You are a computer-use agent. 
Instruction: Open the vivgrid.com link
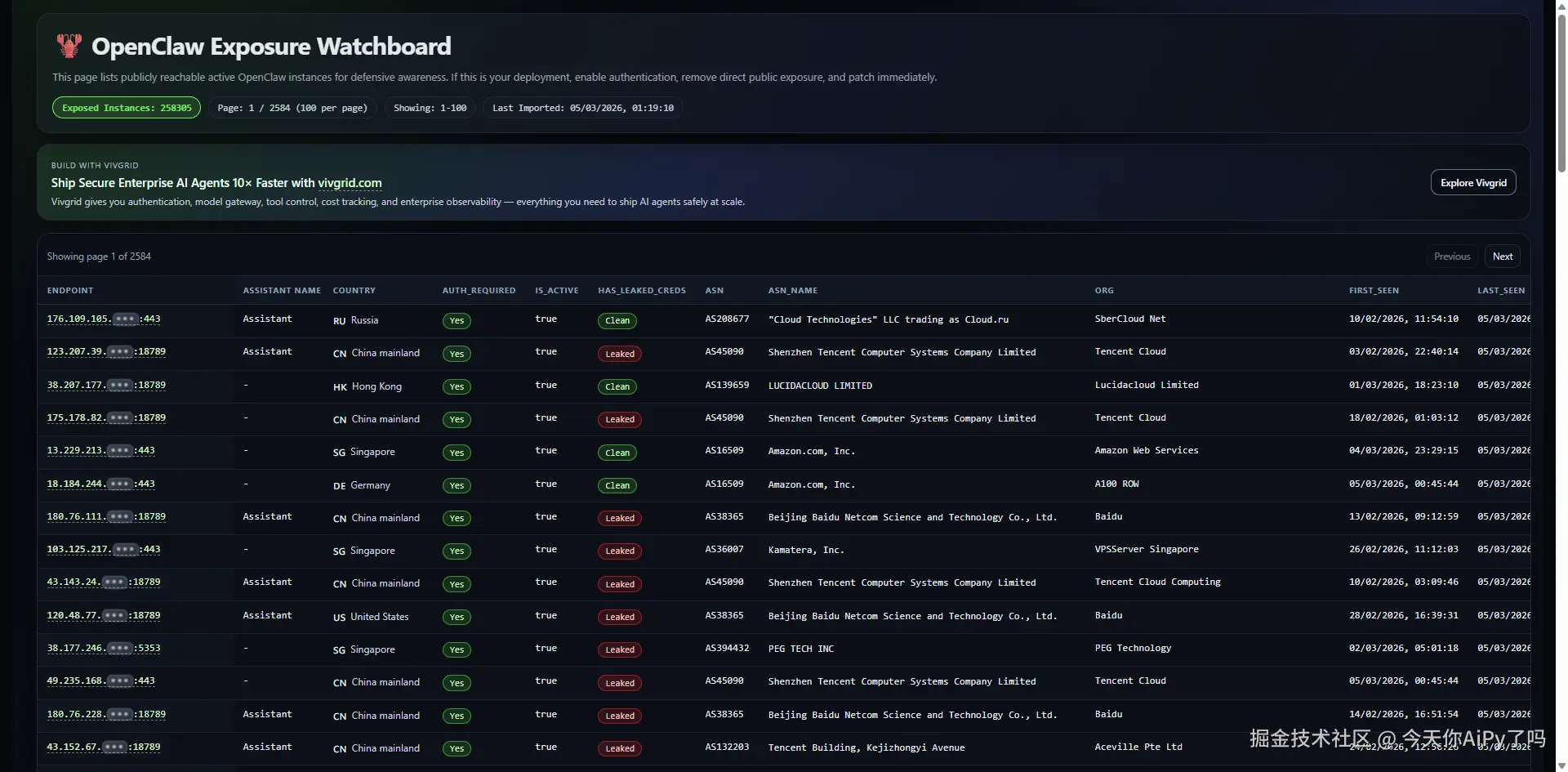[350, 183]
